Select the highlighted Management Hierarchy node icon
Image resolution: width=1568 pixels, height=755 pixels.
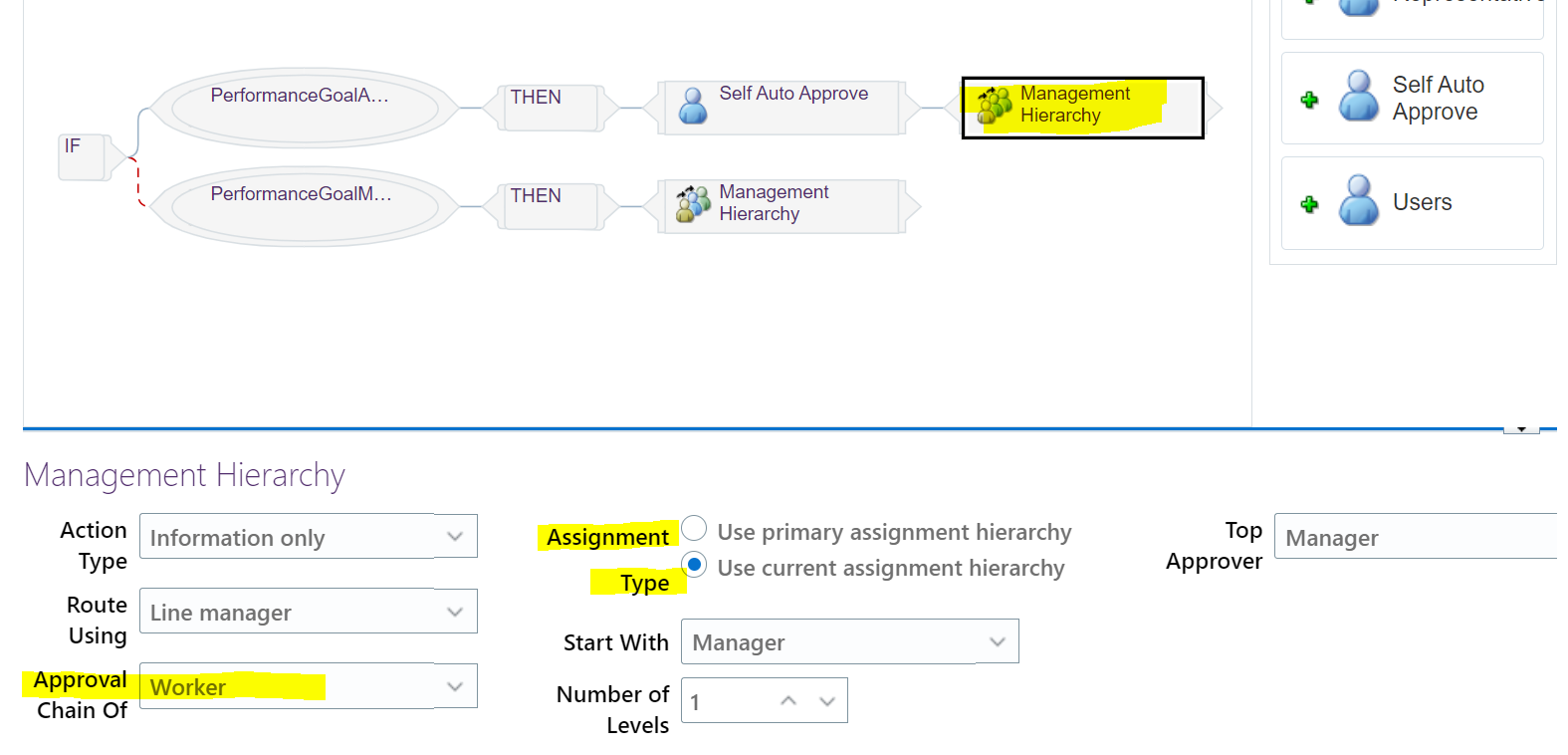point(995,105)
